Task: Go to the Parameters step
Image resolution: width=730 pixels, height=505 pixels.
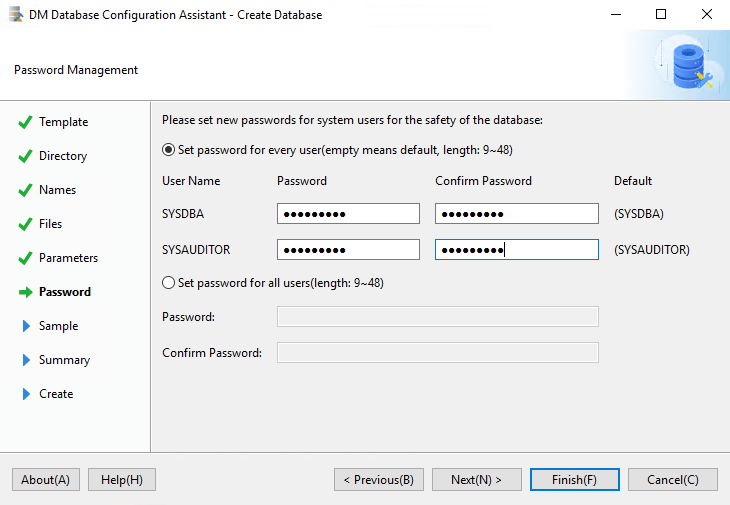Action: click(68, 258)
